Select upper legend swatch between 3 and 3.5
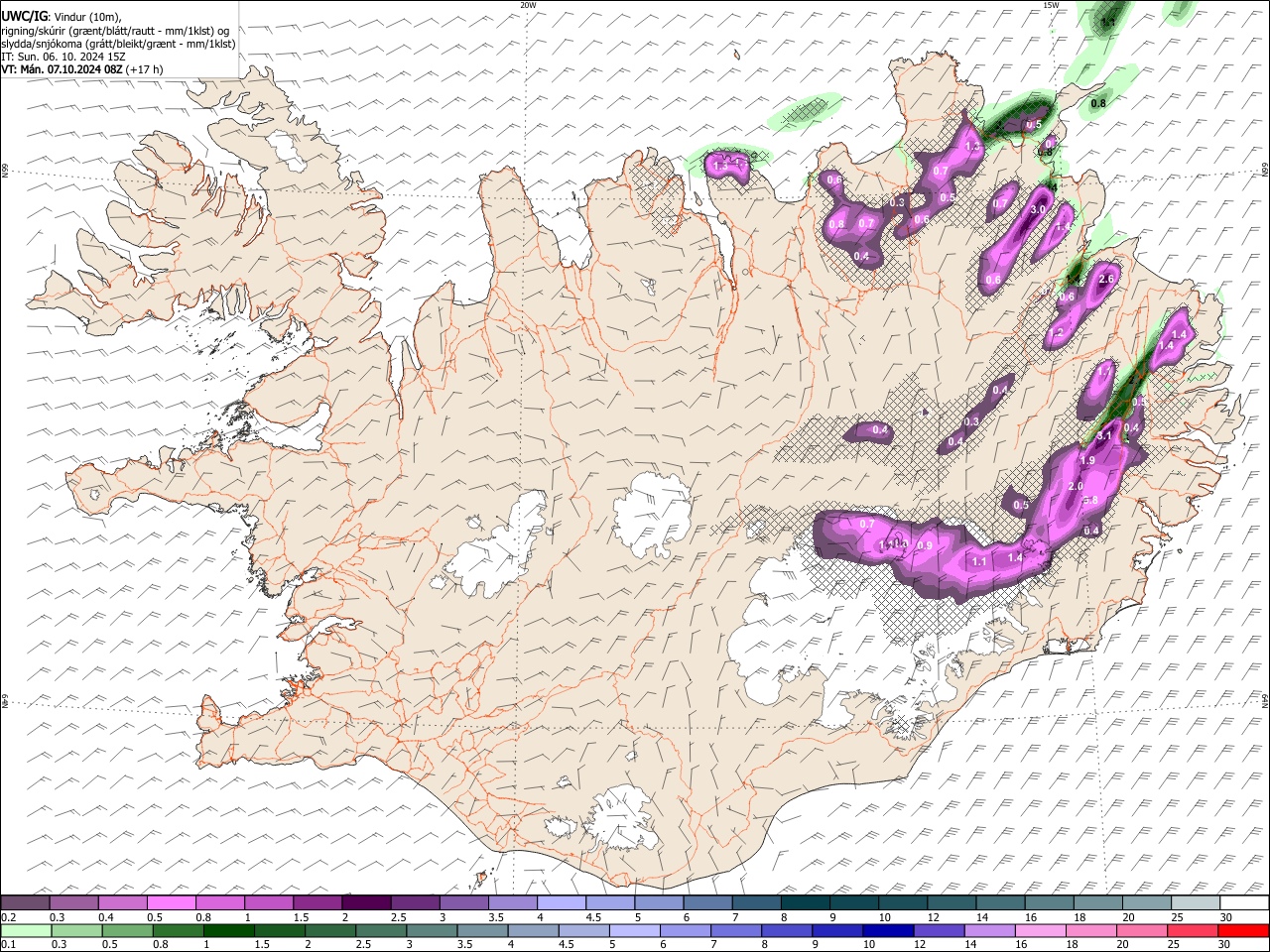 pyautogui.click(x=464, y=902)
